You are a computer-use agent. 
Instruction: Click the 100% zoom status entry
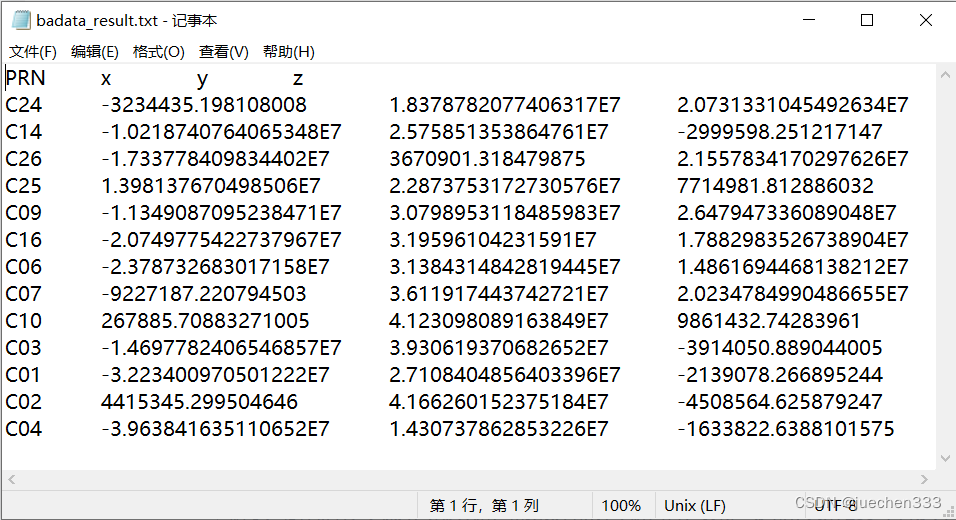click(x=621, y=505)
